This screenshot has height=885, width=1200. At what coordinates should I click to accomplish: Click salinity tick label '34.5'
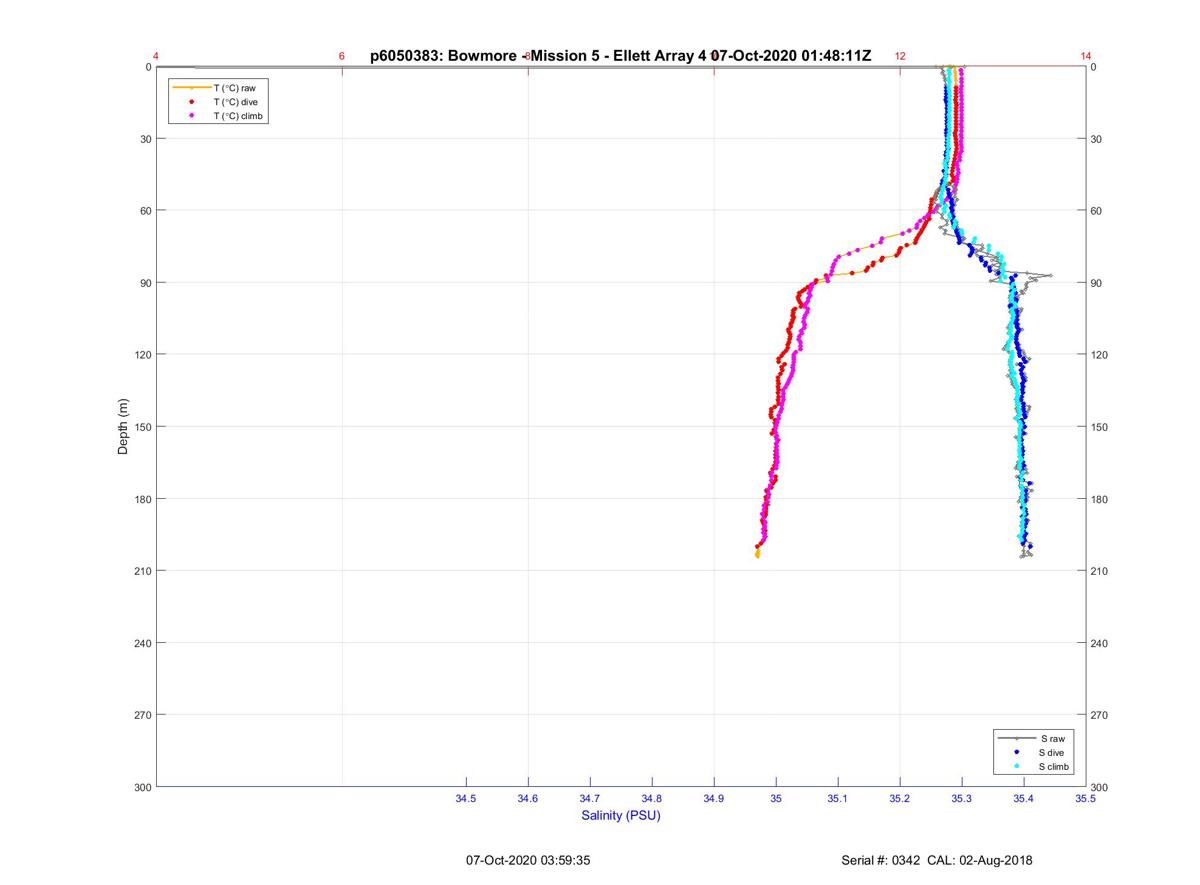(x=466, y=799)
